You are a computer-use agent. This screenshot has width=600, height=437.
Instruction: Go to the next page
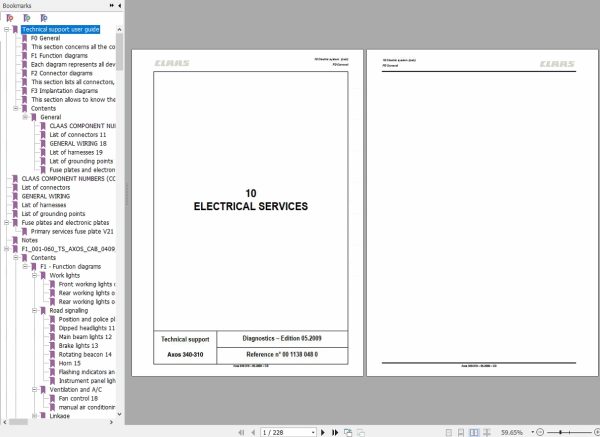[323, 432]
